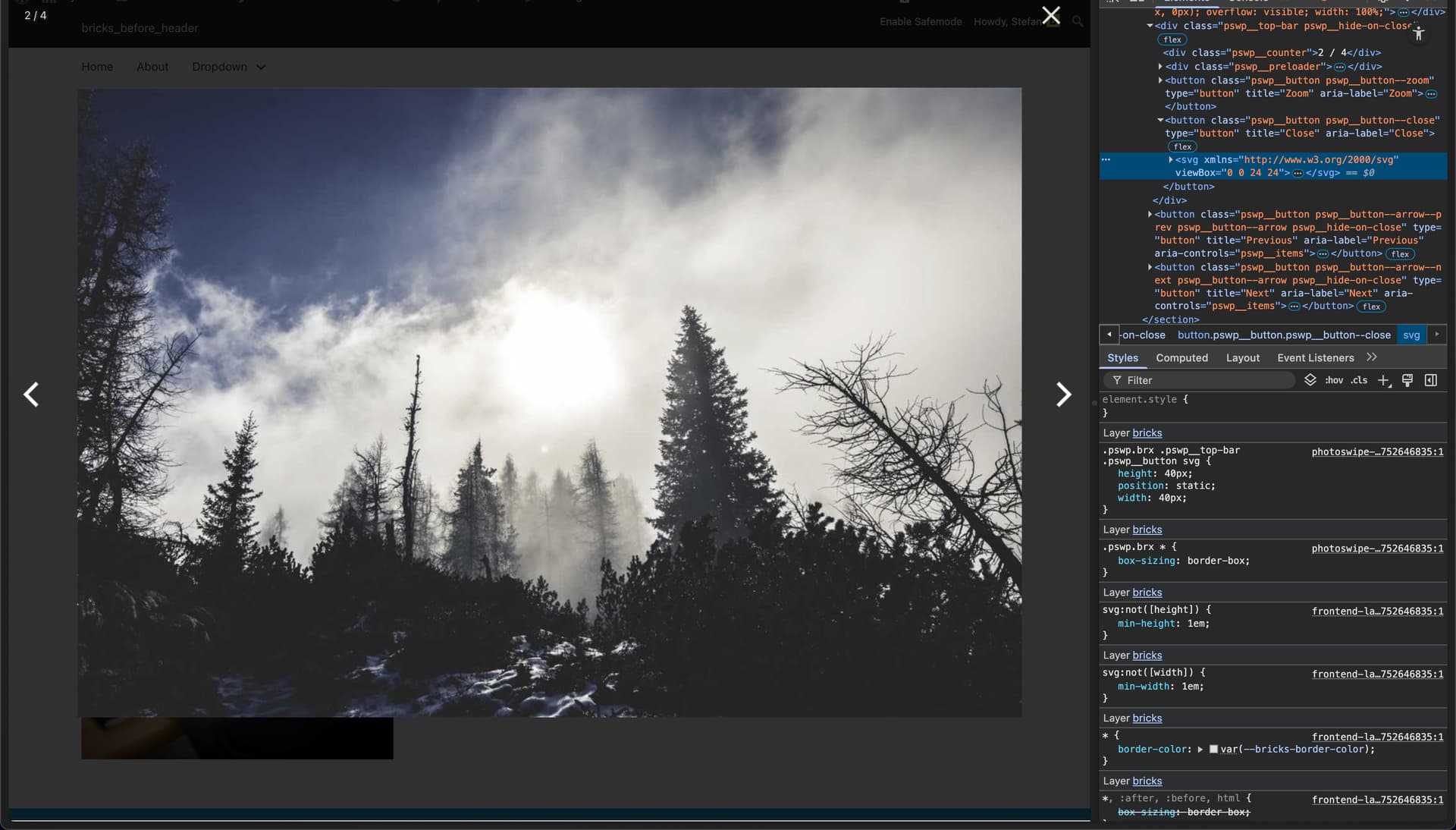Expand the selected svg element node
The image size is (1456, 830).
click(1170, 160)
